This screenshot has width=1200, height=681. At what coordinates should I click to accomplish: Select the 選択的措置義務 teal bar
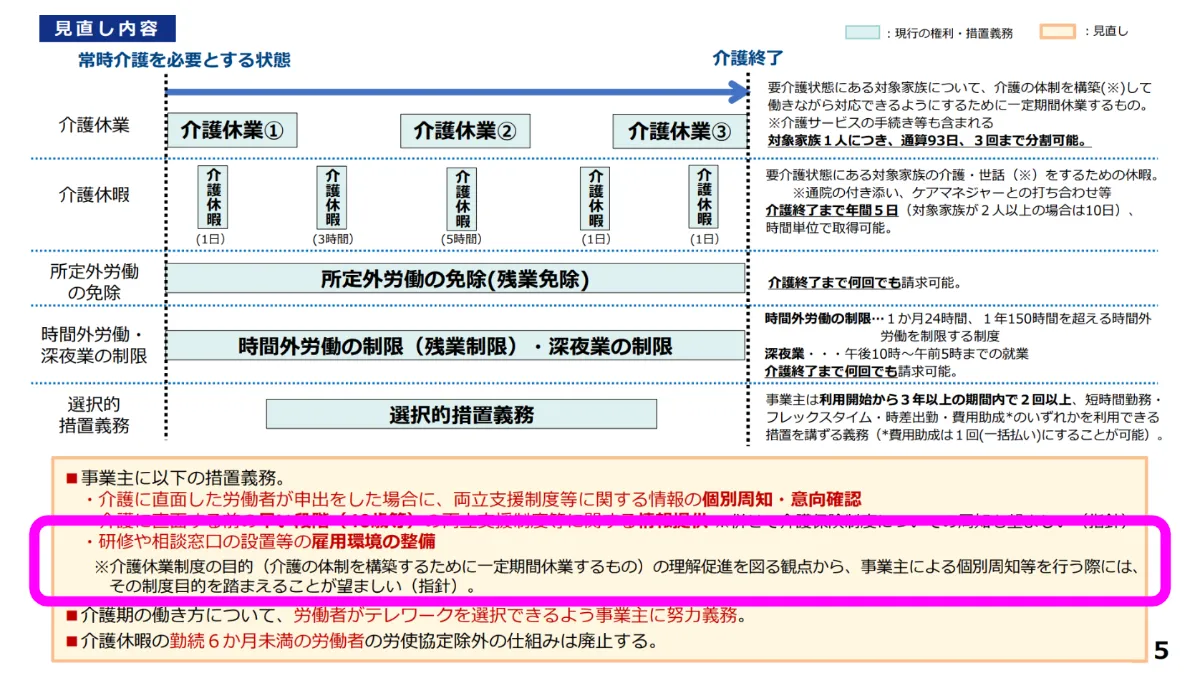coord(461,414)
